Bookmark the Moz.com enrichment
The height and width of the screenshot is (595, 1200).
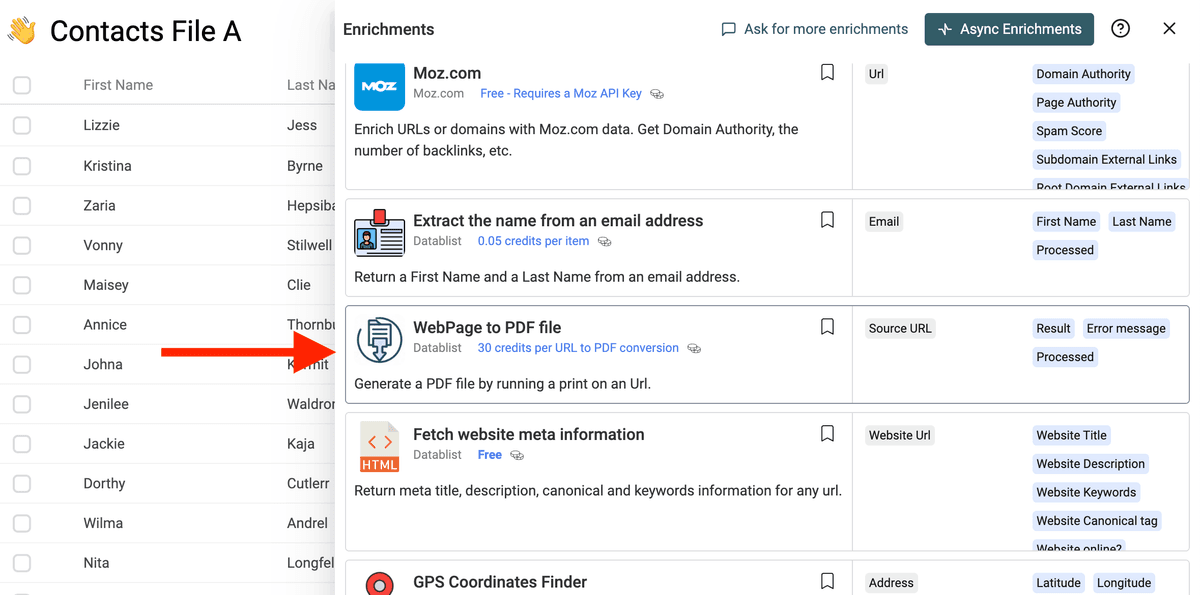827,72
